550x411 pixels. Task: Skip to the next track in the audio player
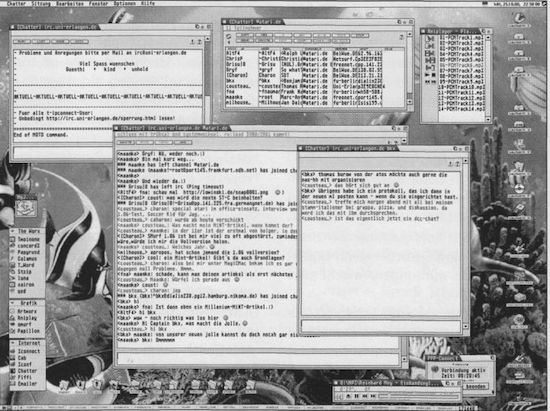pos(373,396)
